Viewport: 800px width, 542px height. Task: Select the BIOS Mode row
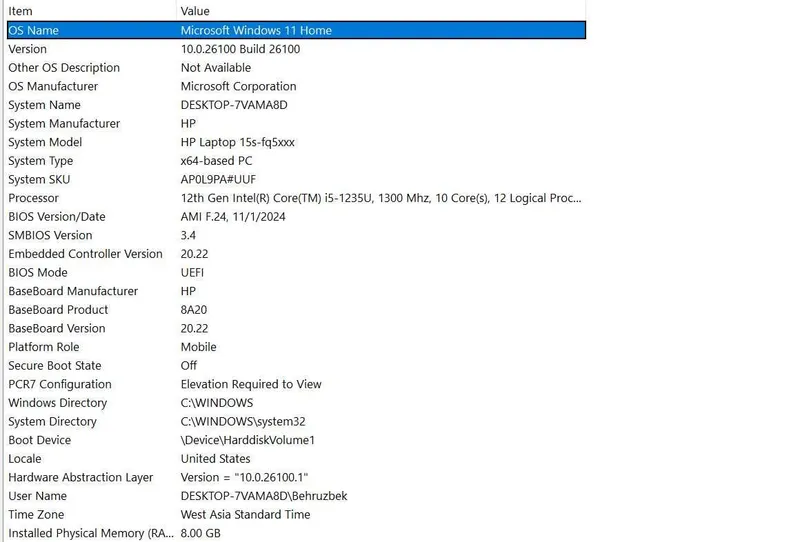coord(296,273)
